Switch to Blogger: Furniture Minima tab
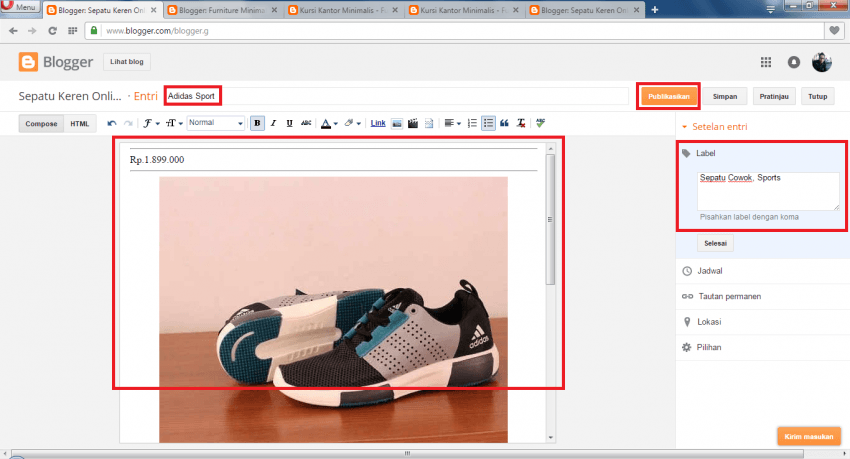Image resolution: width=850 pixels, height=459 pixels. coord(222,10)
